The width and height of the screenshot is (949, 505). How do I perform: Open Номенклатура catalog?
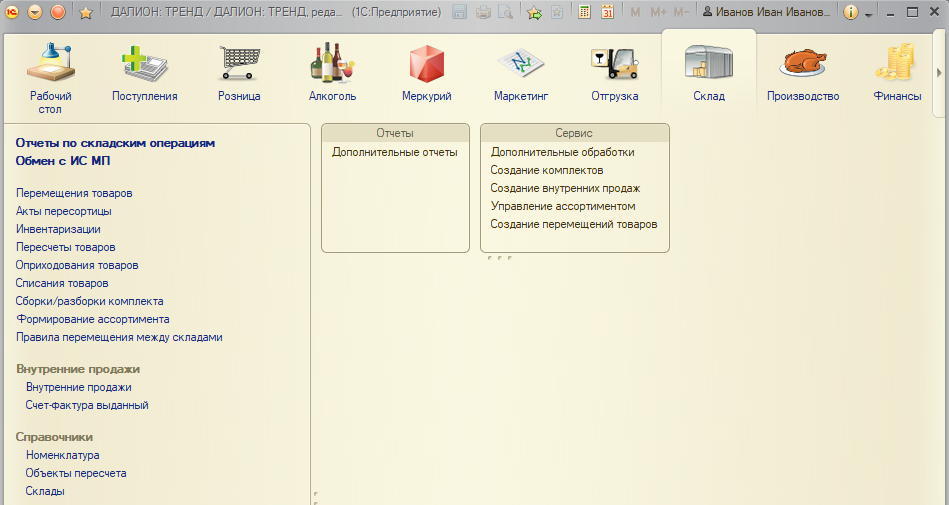coord(62,455)
